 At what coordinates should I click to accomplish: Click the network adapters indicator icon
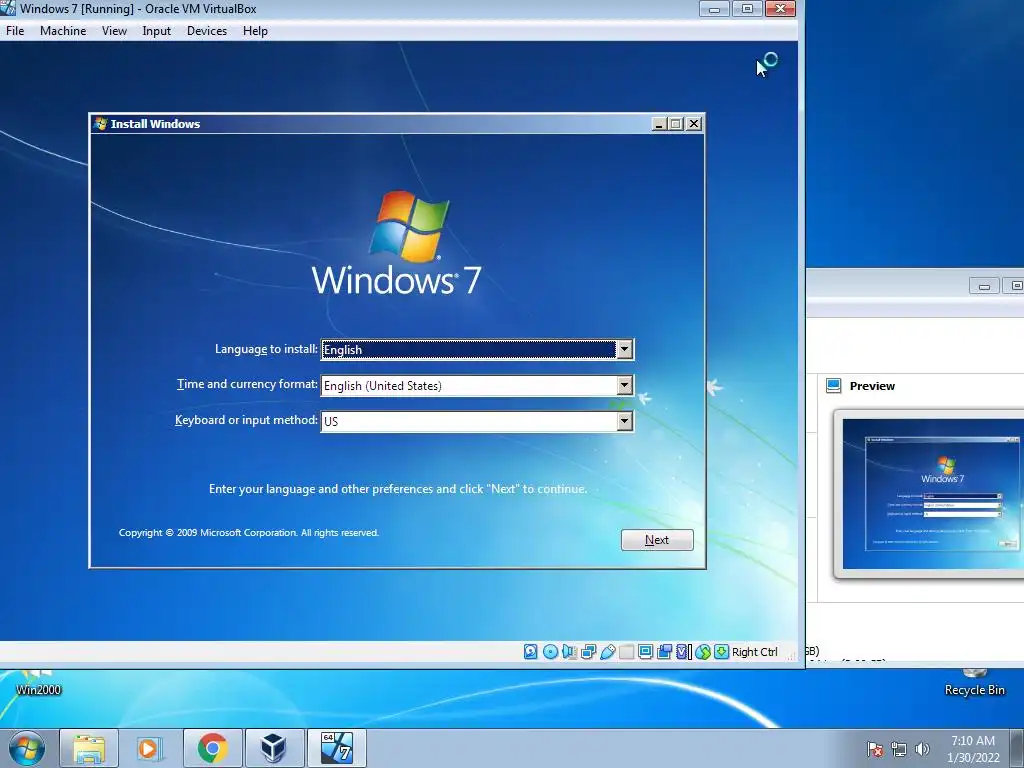pos(588,652)
